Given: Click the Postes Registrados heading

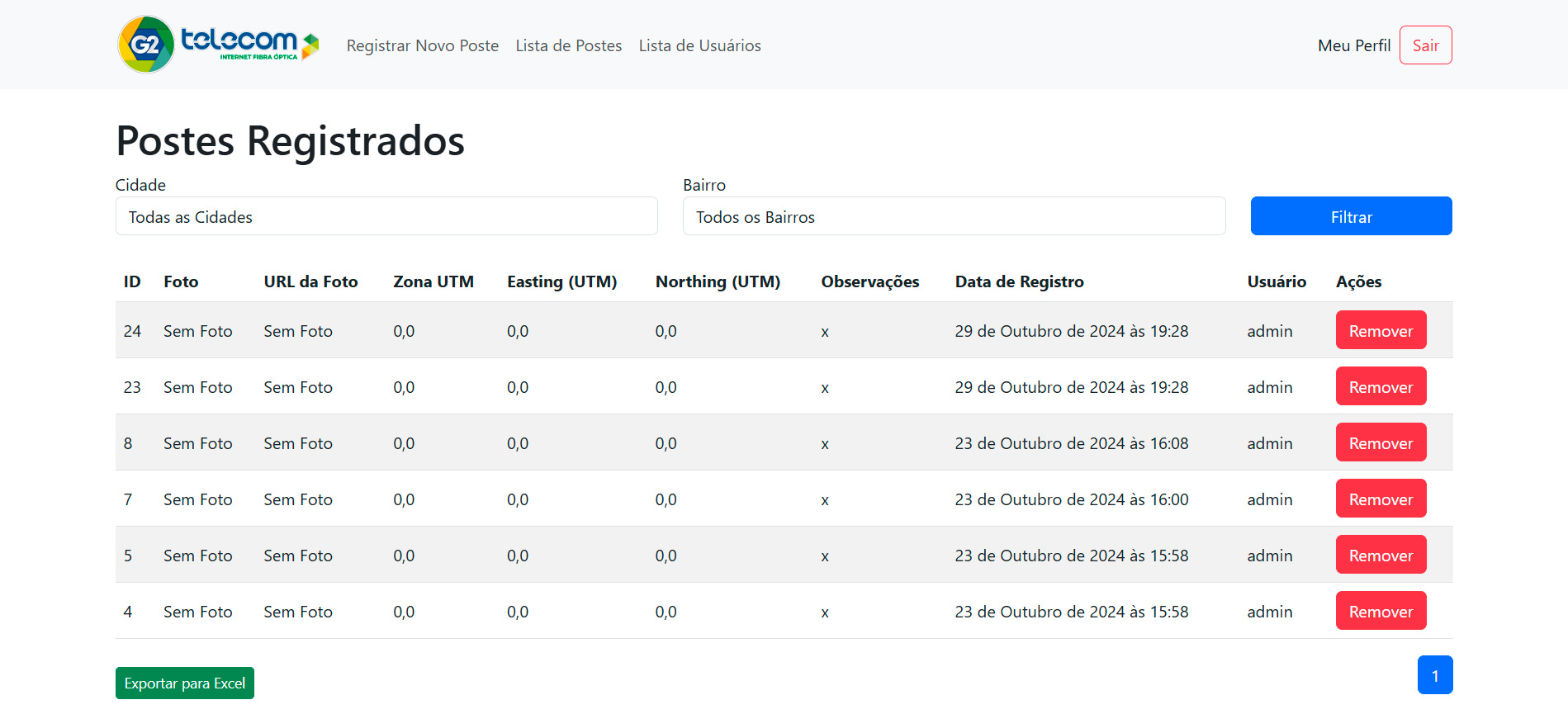Looking at the screenshot, I should point(291,140).
